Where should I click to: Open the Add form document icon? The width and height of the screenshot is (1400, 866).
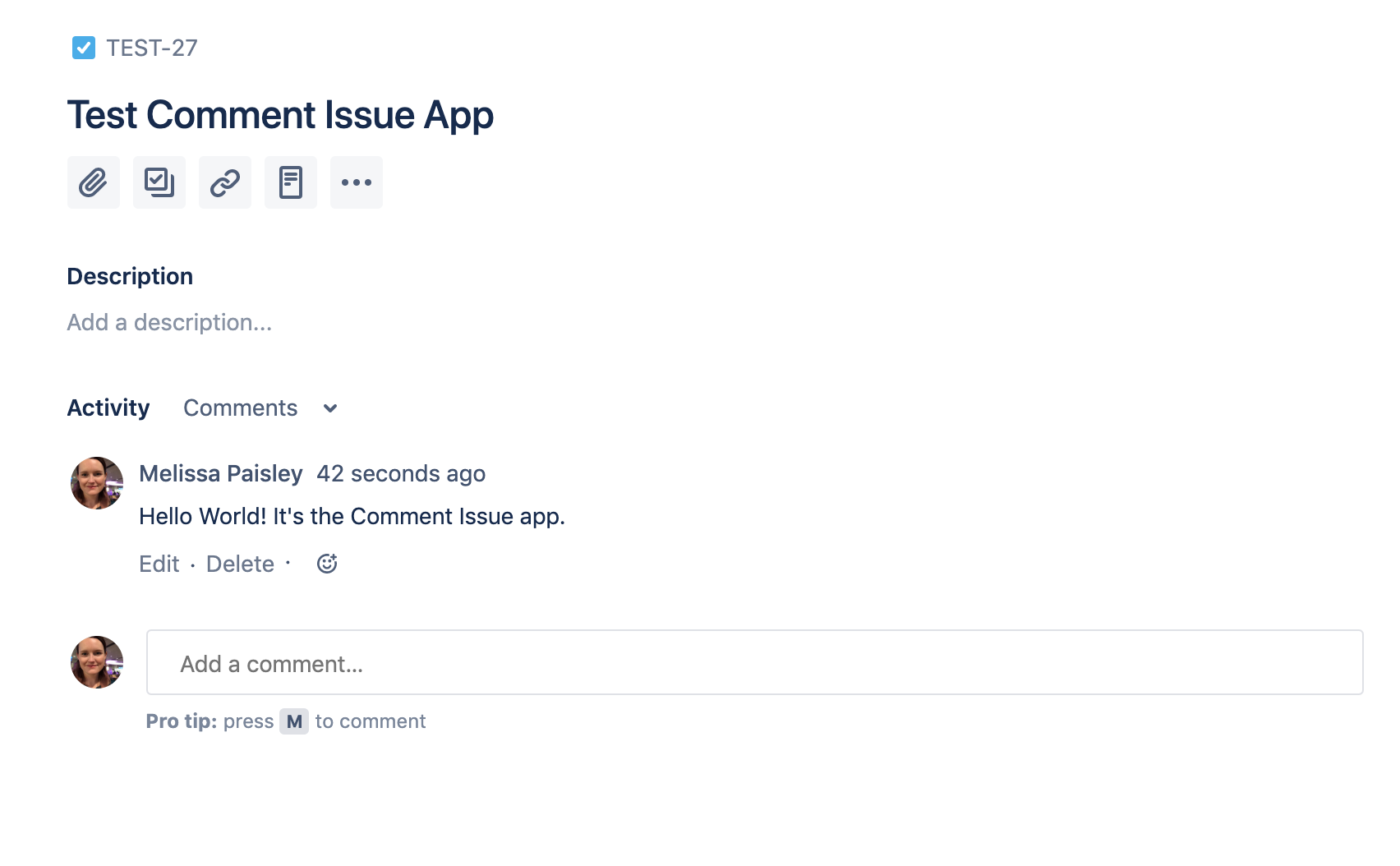[290, 182]
